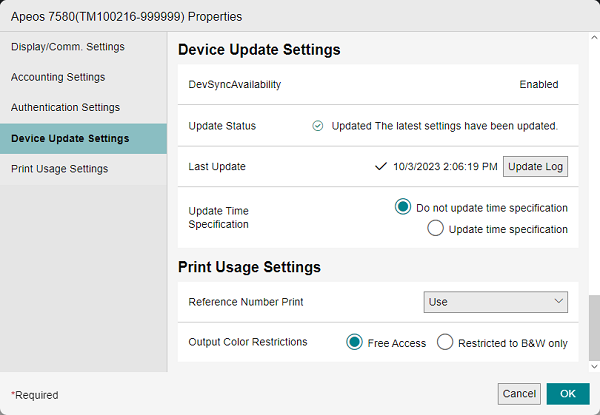Image resolution: width=600 pixels, height=415 pixels.
Task: Click the Device Update Settings heading
Action: tap(259, 50)
